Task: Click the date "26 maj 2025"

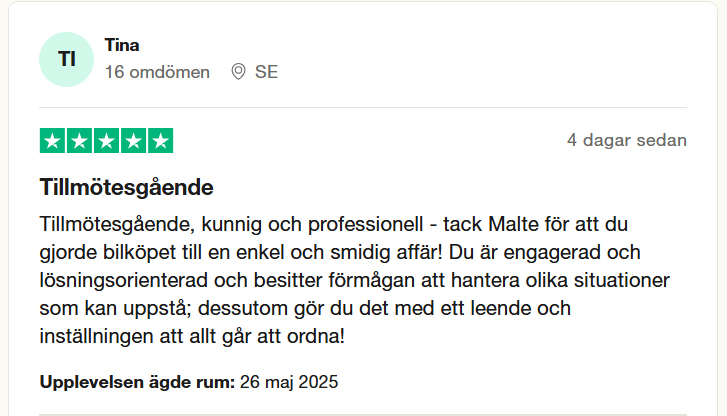Action: [289, 382]
